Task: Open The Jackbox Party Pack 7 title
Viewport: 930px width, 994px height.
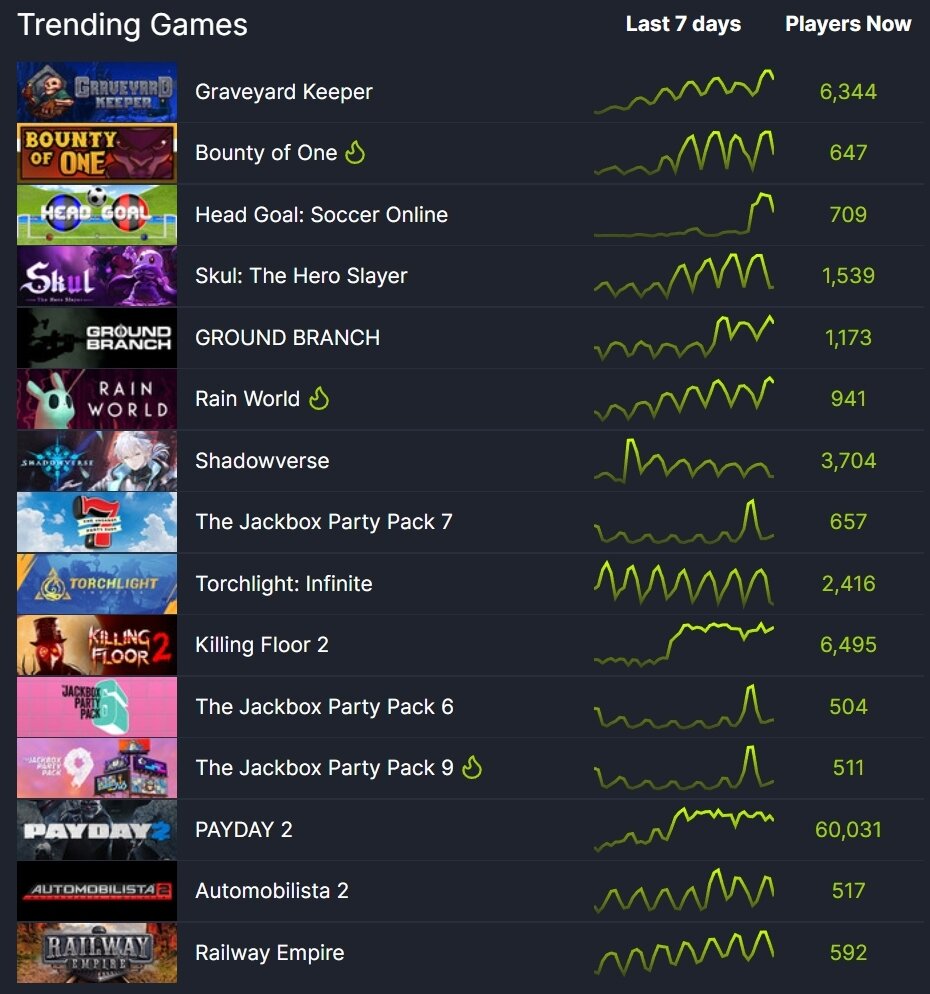Action: [323, 522]
